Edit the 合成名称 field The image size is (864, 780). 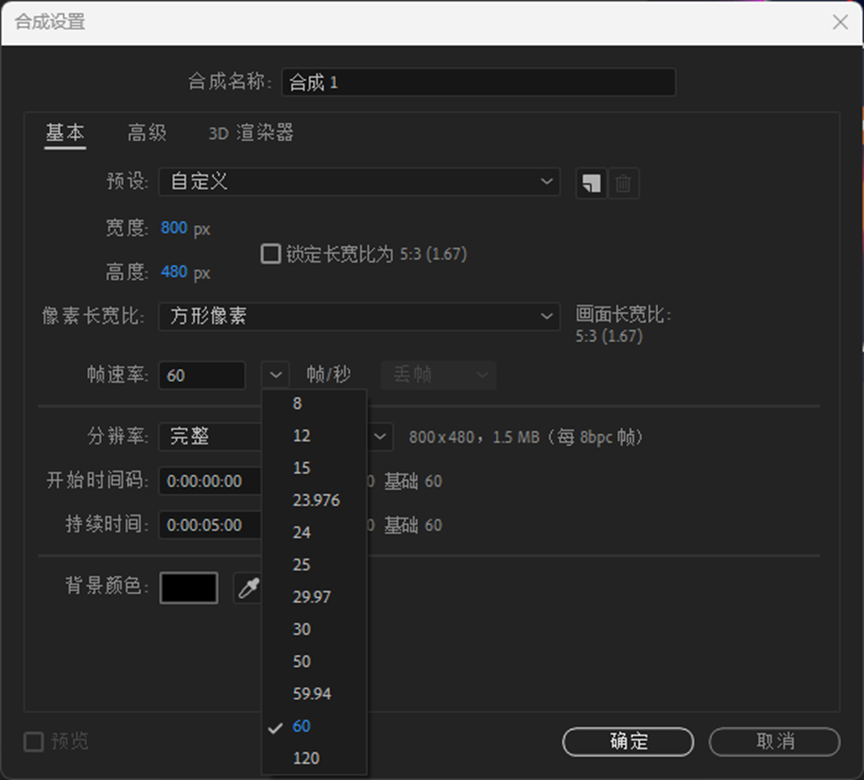[x=478, y=82]
